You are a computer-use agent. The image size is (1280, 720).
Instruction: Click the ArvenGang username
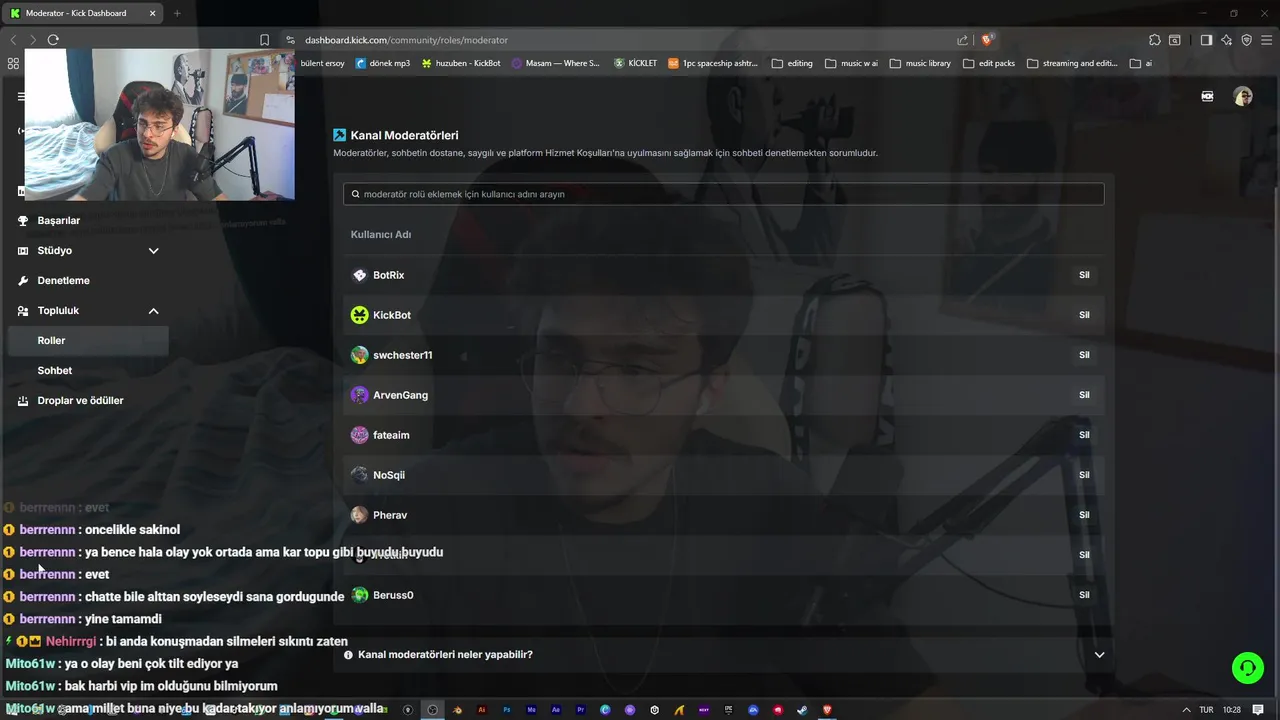click(x=400, y=395)
